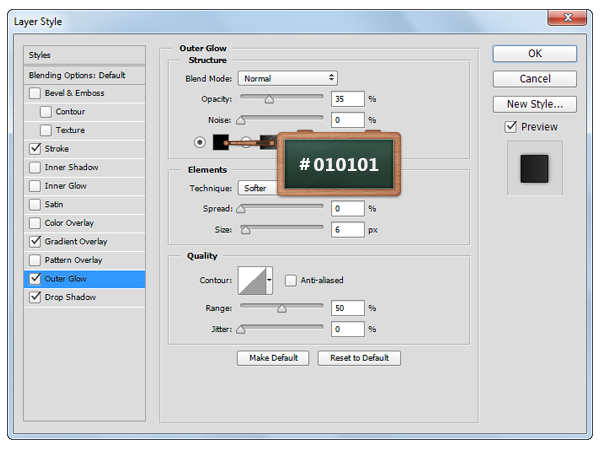Viewport: 600px width, 449px height.
Task: Click the Reset to Default button
Action: click(x=359, y=358)
